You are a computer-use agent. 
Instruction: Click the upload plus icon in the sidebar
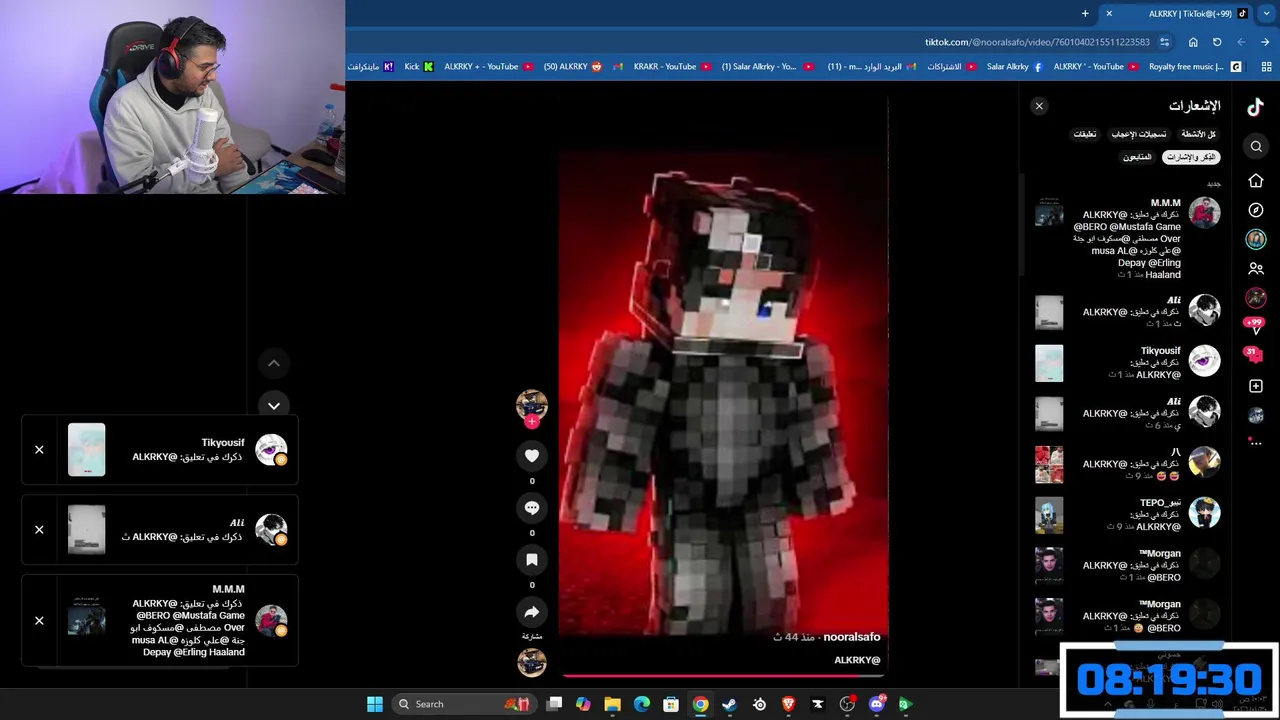1256,386
